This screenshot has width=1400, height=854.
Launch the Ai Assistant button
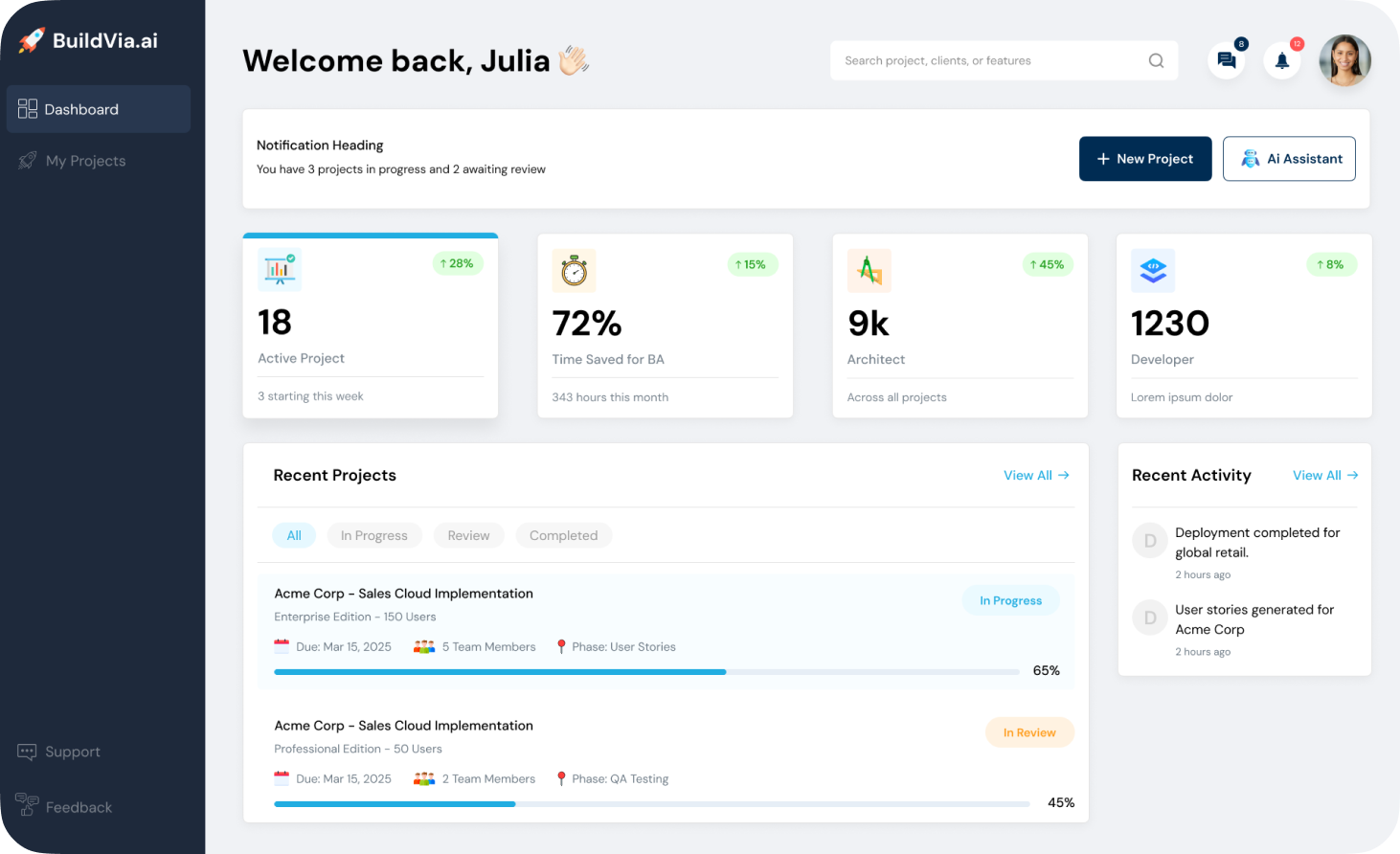pos(1289,159)
